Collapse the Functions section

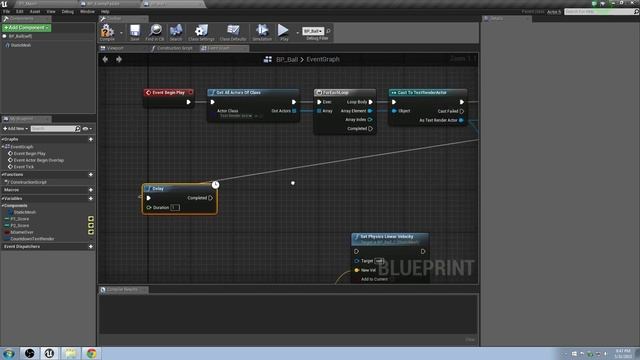(3, 174)
